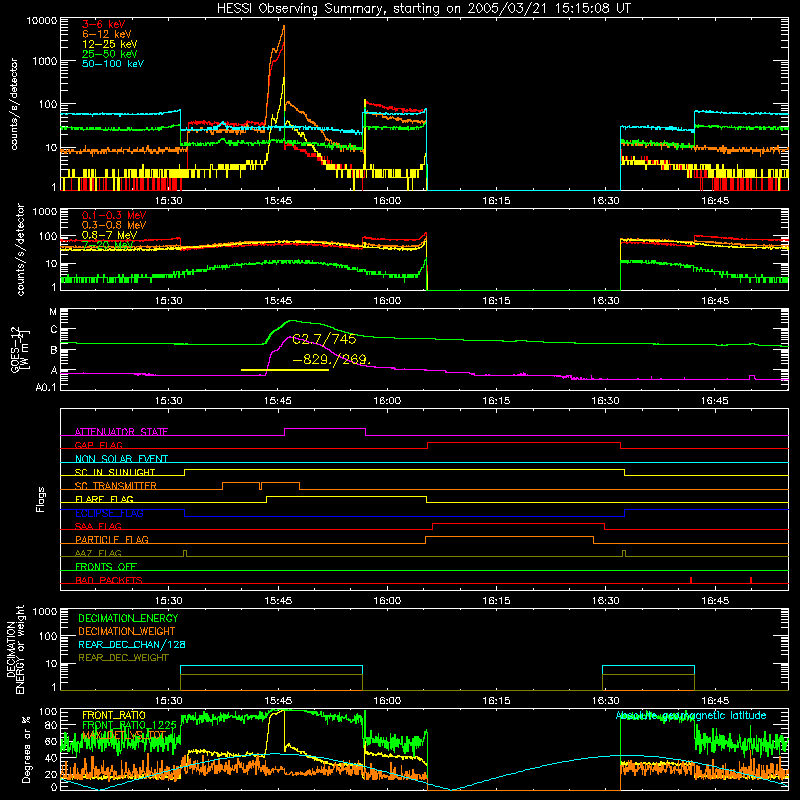Viewport: 800px width, 800px height.
Task: Select the FRONTS_OFF flag label
Action: [106, 566]
